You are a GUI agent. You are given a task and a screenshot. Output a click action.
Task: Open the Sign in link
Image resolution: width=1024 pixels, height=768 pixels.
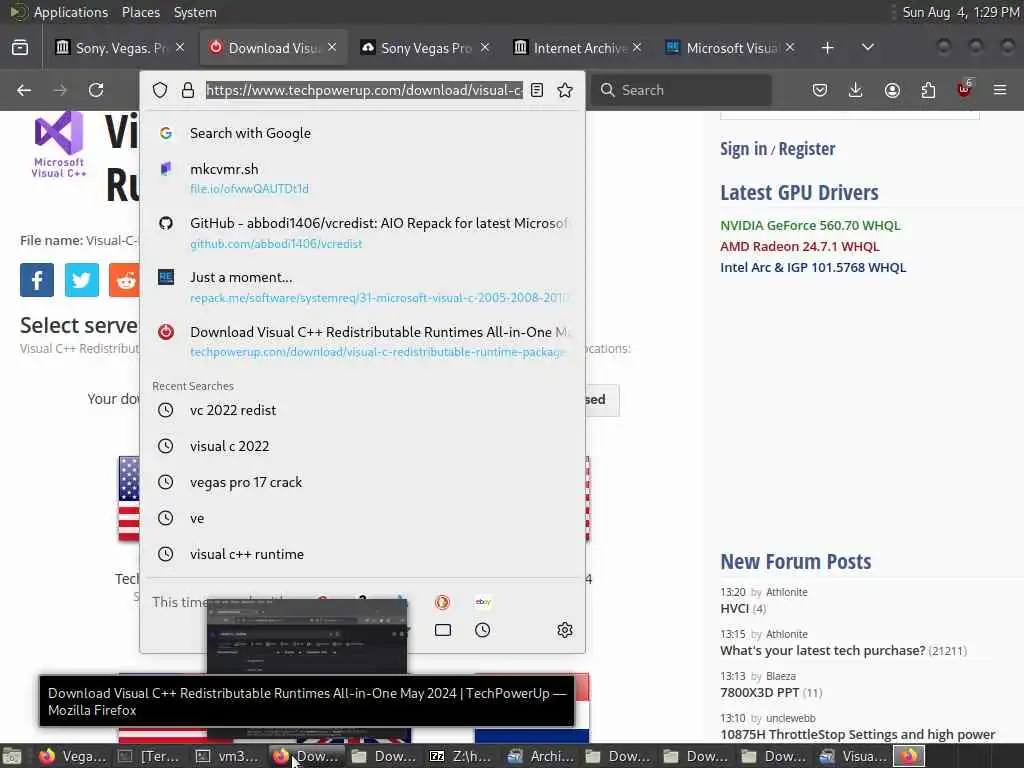click(743, 149)
